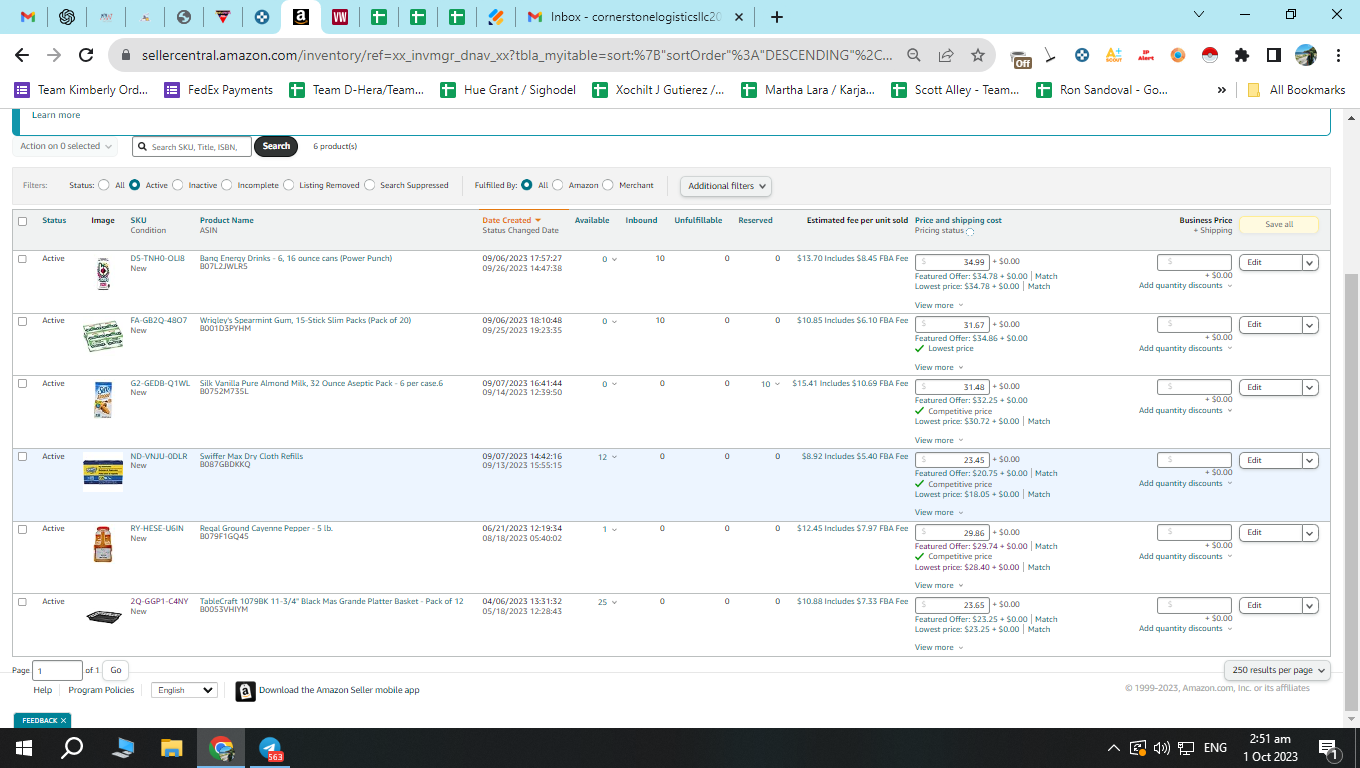The width and height of the screenshot is (1360, 768).
Task: Open the Windows Start menu
Action: pyautogui.click(x=23, y=748)
